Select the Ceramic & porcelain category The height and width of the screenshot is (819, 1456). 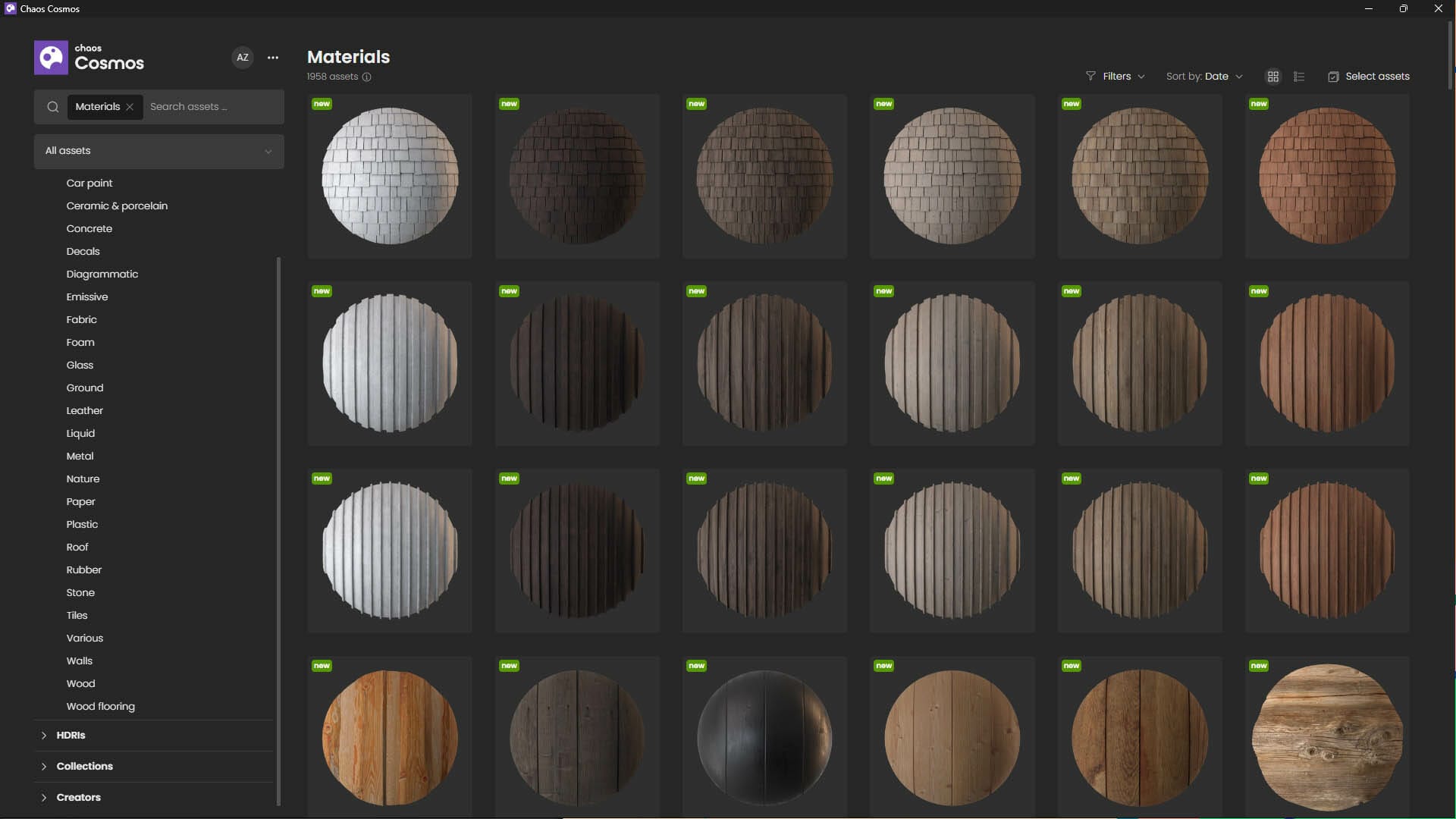pos(117,206)
